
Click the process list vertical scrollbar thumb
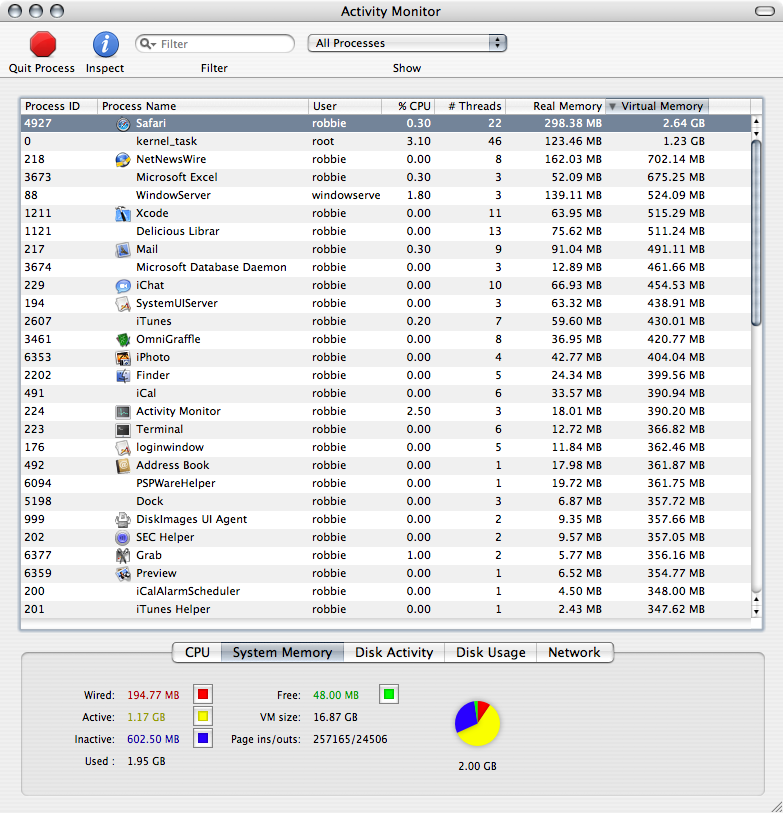point(757,232)
